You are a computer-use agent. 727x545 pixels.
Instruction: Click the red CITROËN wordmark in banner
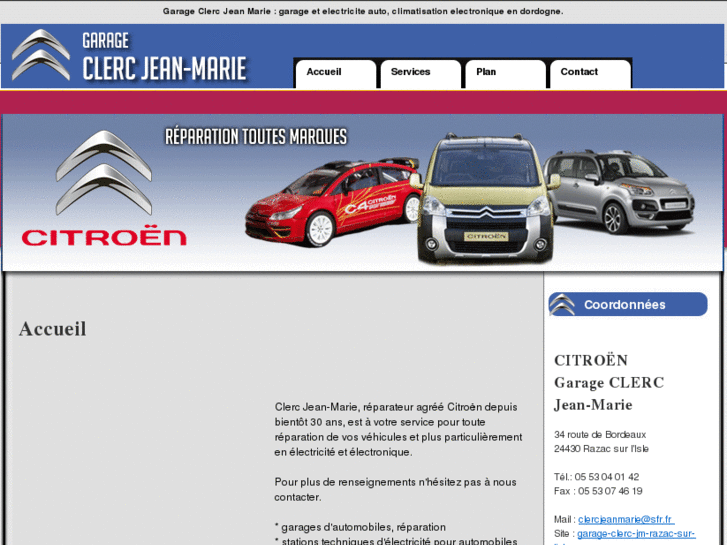coord(104,236)
